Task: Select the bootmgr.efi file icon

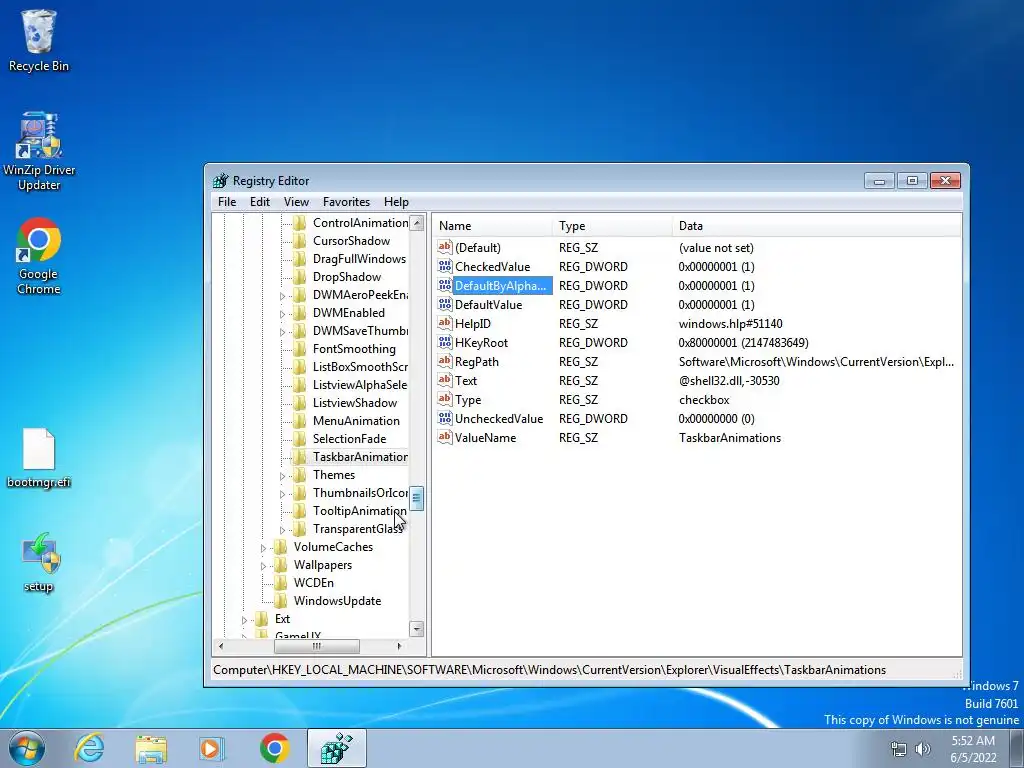Action: click(39, 458)
